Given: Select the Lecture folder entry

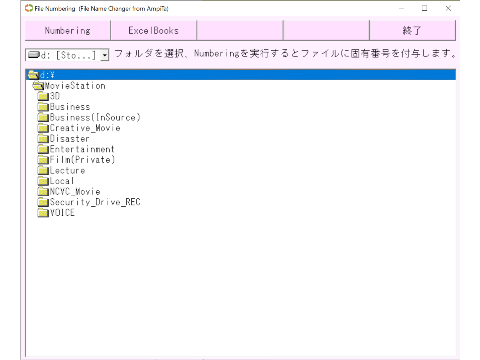Looking at the screenshot, I should pyautogui.click(x=62, y=171).
